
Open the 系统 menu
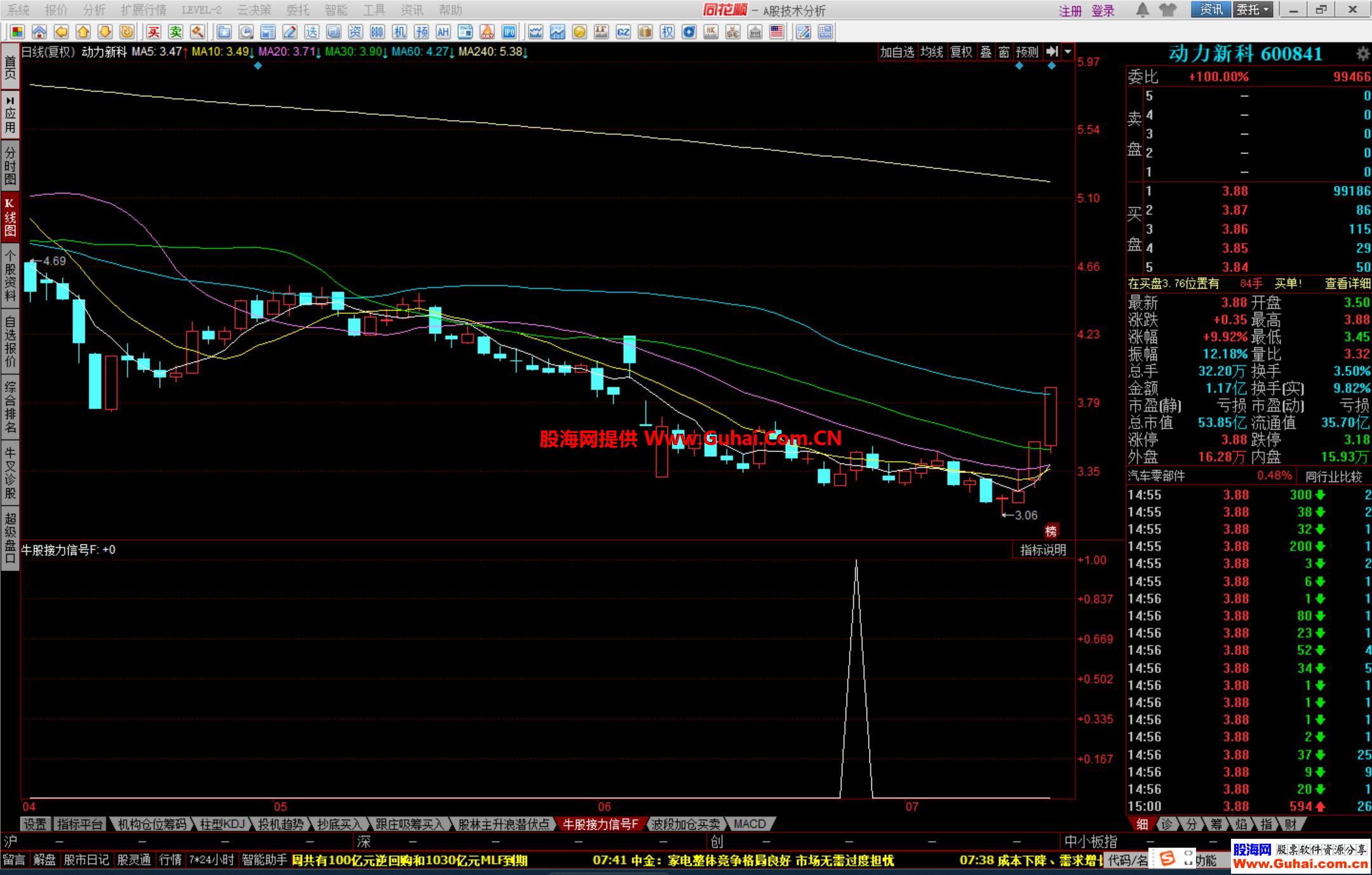click(18, 10)
